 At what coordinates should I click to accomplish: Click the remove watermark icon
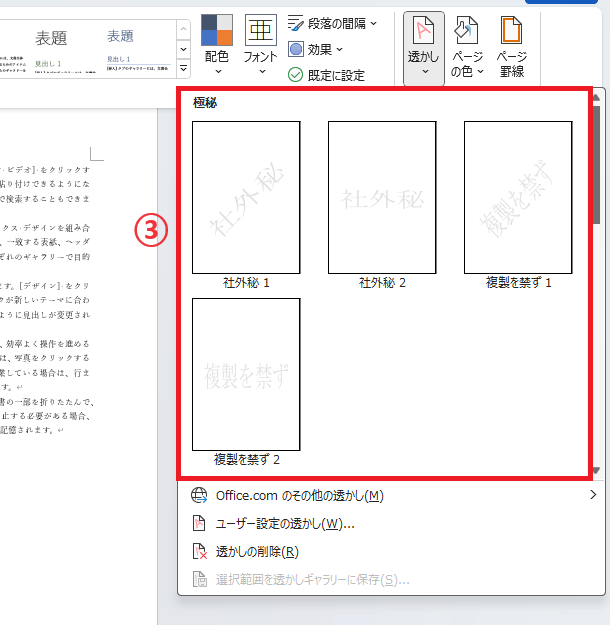point(200,552)
